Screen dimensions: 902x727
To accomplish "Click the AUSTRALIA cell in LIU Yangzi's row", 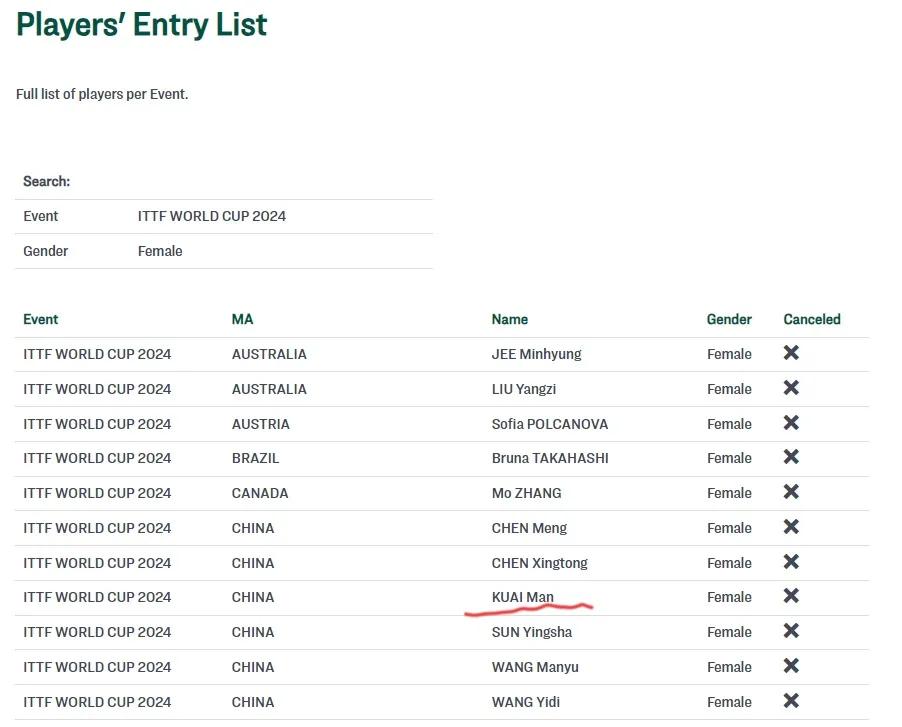I will (x=269, y=389).
